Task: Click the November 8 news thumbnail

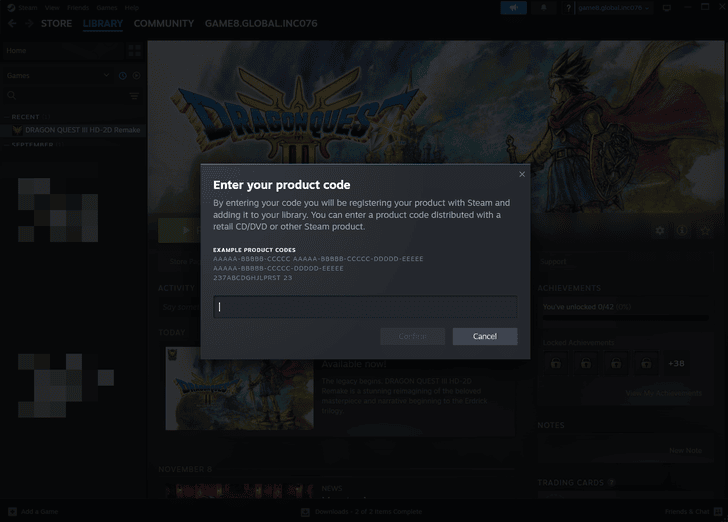Action: pyautogui.click(x=240, y=491)
